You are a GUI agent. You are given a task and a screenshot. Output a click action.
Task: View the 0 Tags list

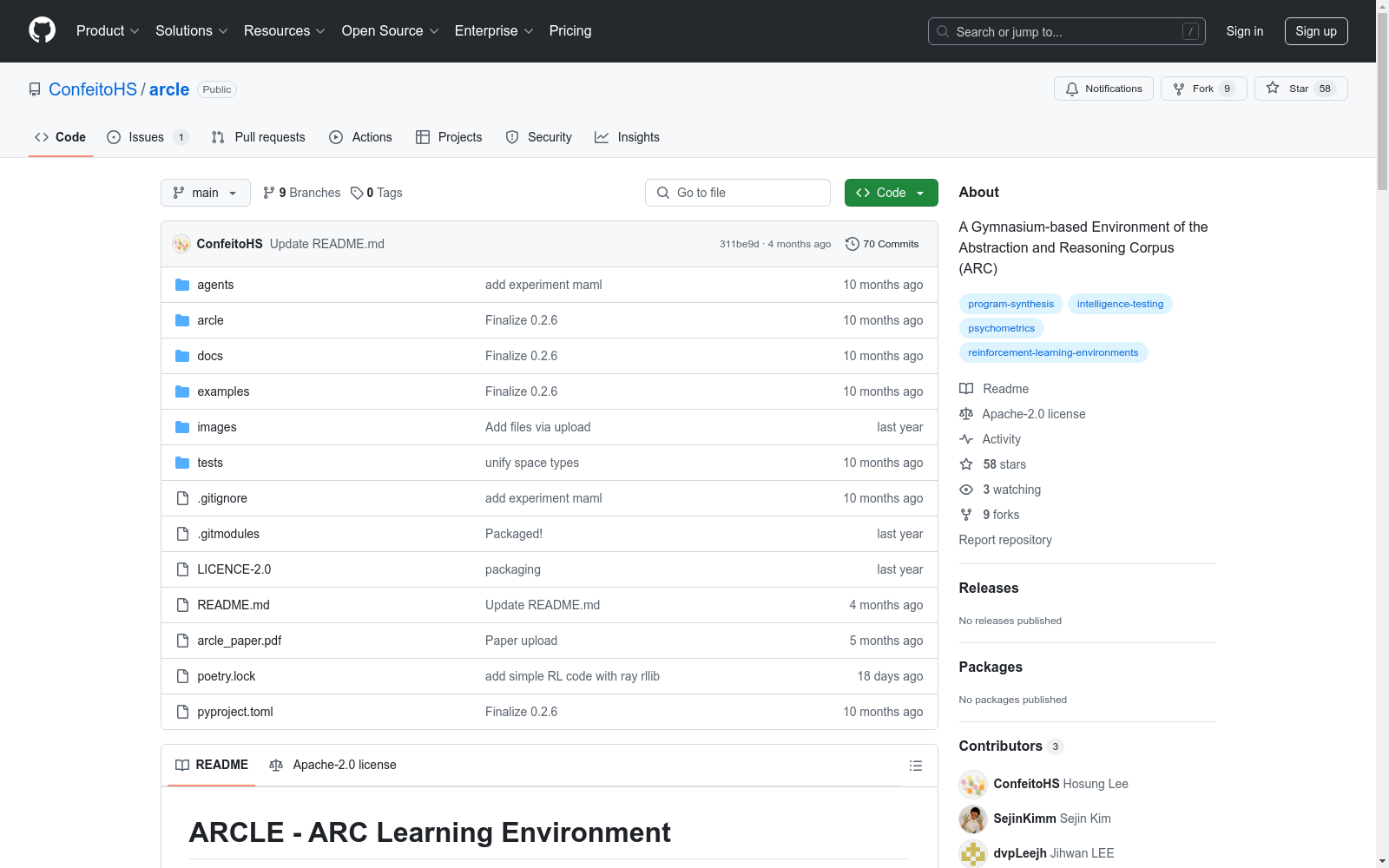[377, 193]
